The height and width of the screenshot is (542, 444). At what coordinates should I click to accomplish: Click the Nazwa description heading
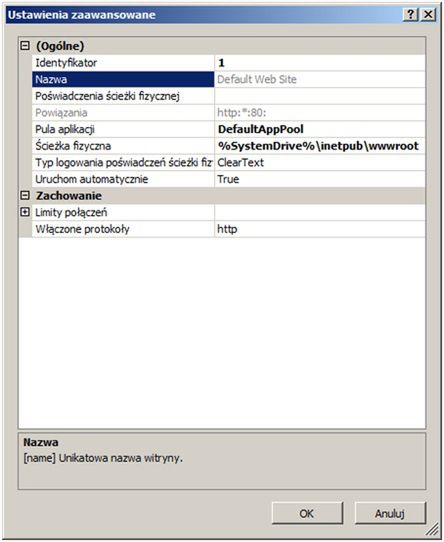click(x=41, y=442)
